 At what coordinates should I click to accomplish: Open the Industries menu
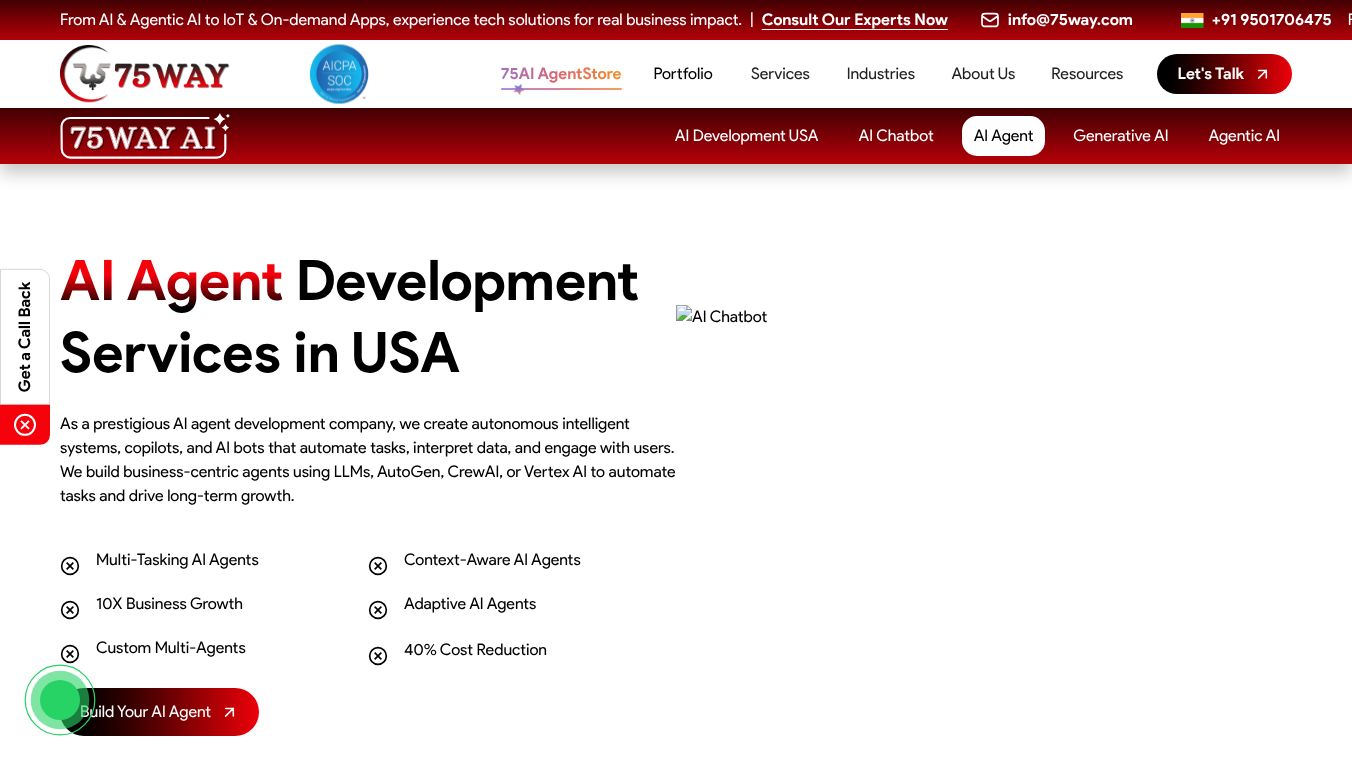point(881,74)
